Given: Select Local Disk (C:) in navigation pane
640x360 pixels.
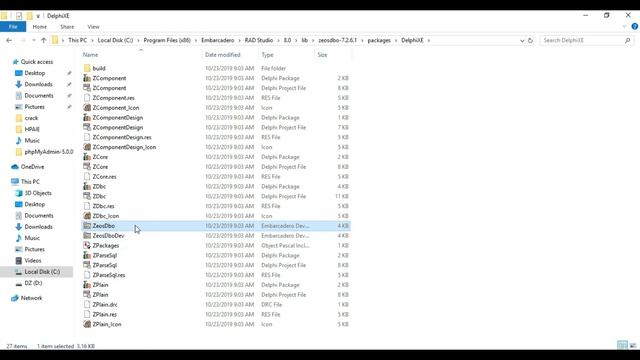Looking at the screenshot, I should coord(42,271).
